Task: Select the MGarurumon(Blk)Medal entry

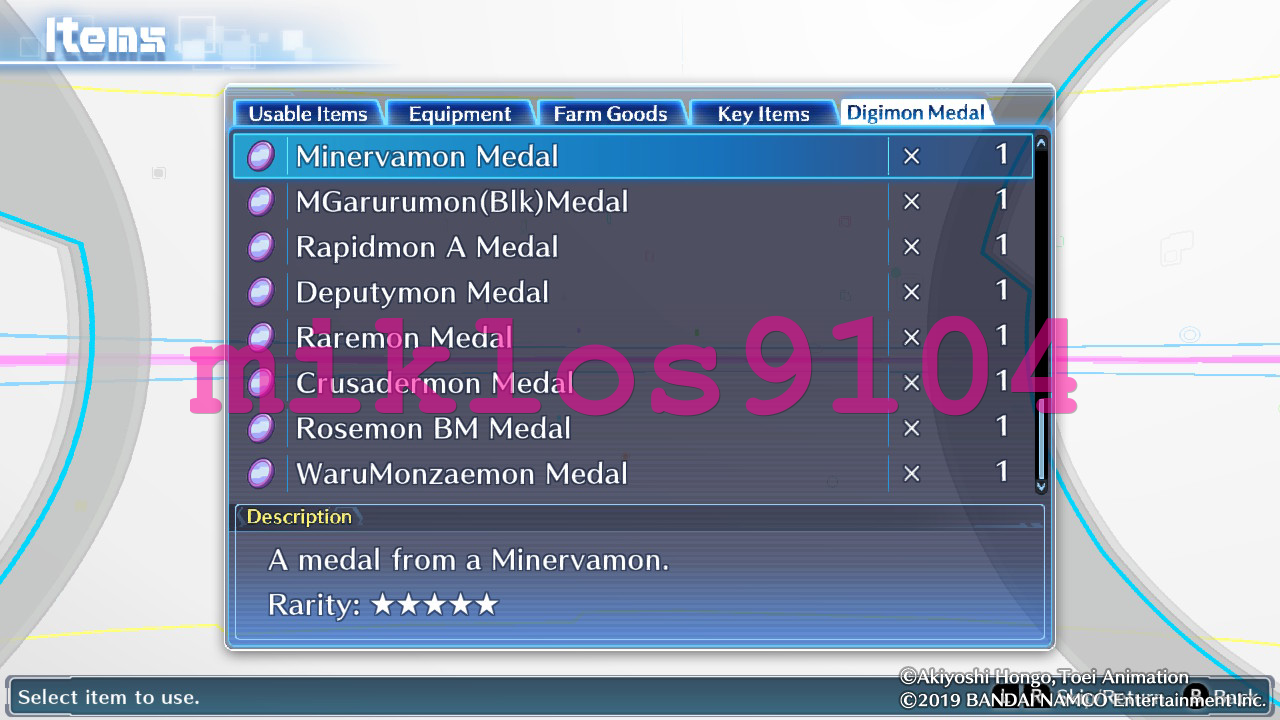Action: [633, 202]
